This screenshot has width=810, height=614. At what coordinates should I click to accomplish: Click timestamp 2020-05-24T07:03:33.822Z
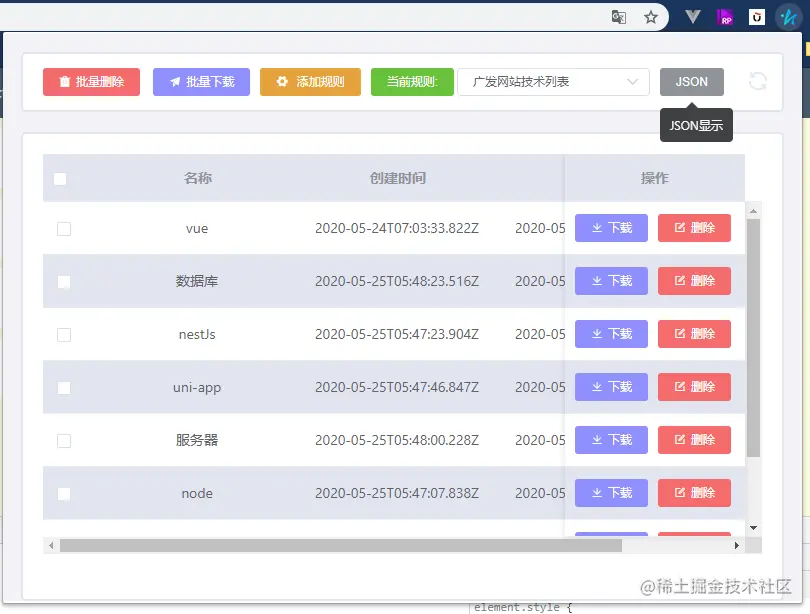coord(397,228)
